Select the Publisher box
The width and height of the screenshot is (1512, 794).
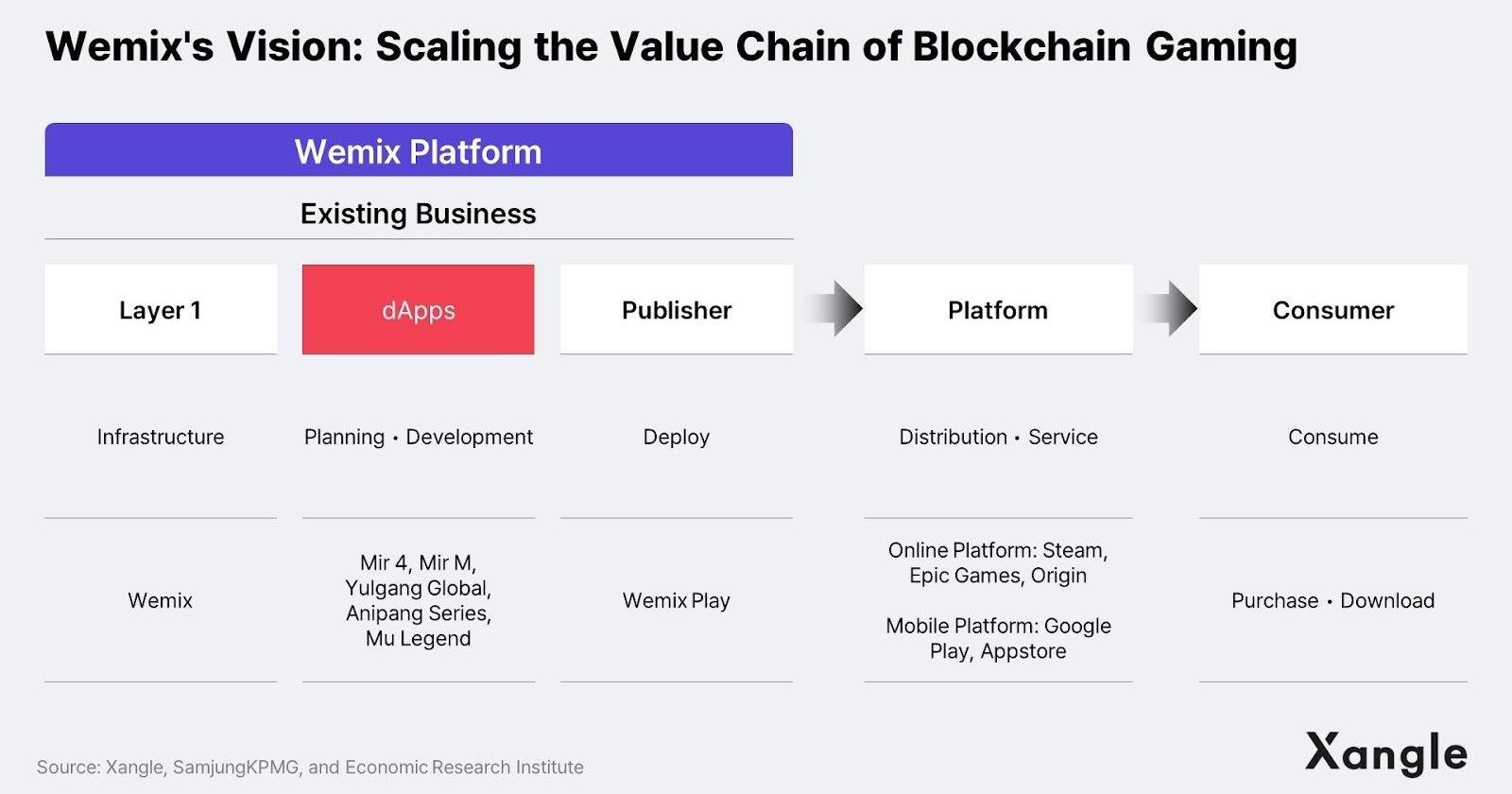(677, 310)
